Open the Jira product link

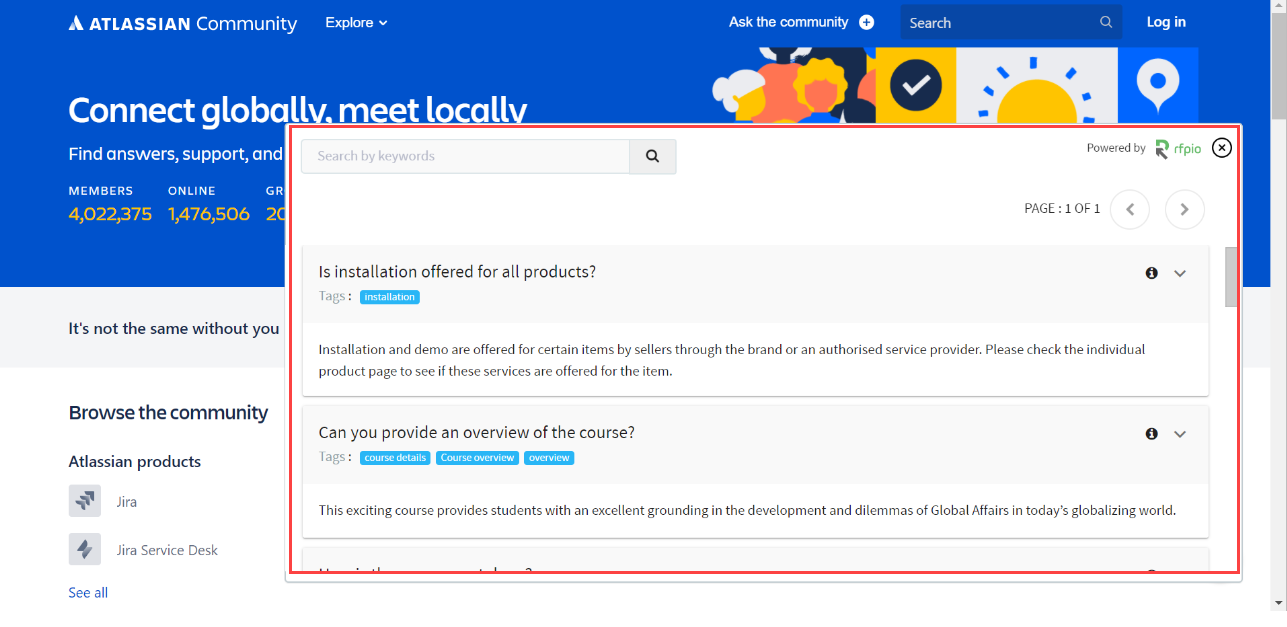tap(127, 502)
